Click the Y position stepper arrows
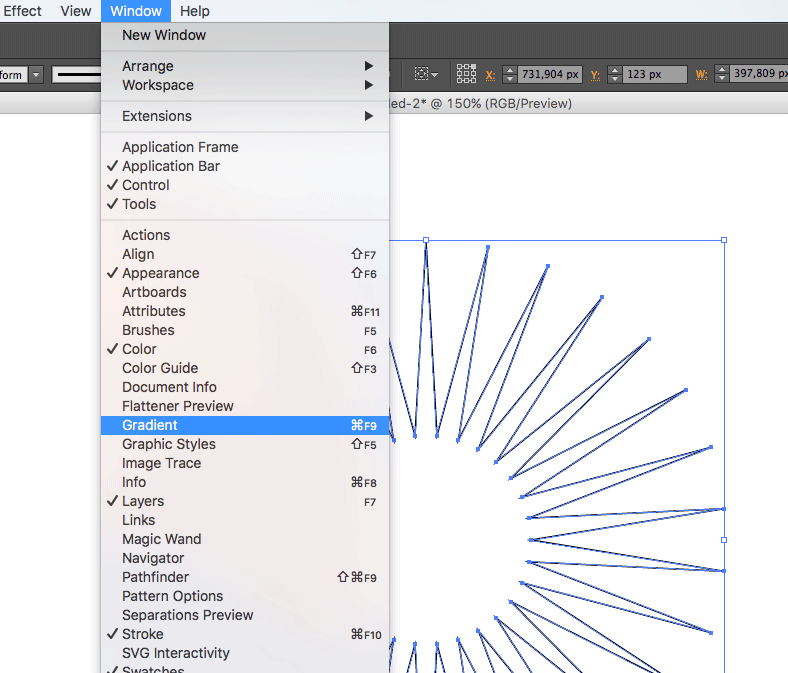788x673 pixels. tap(612, 74)
